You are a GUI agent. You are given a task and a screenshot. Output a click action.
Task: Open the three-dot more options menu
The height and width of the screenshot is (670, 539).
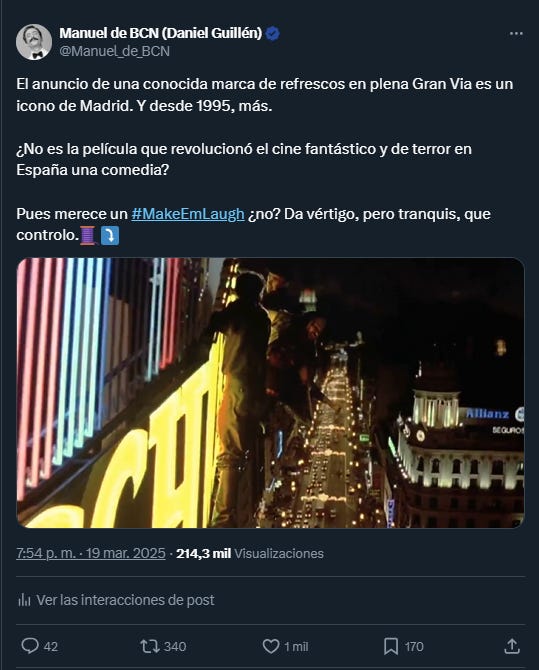pyautogui.click(x=516, y=34)
